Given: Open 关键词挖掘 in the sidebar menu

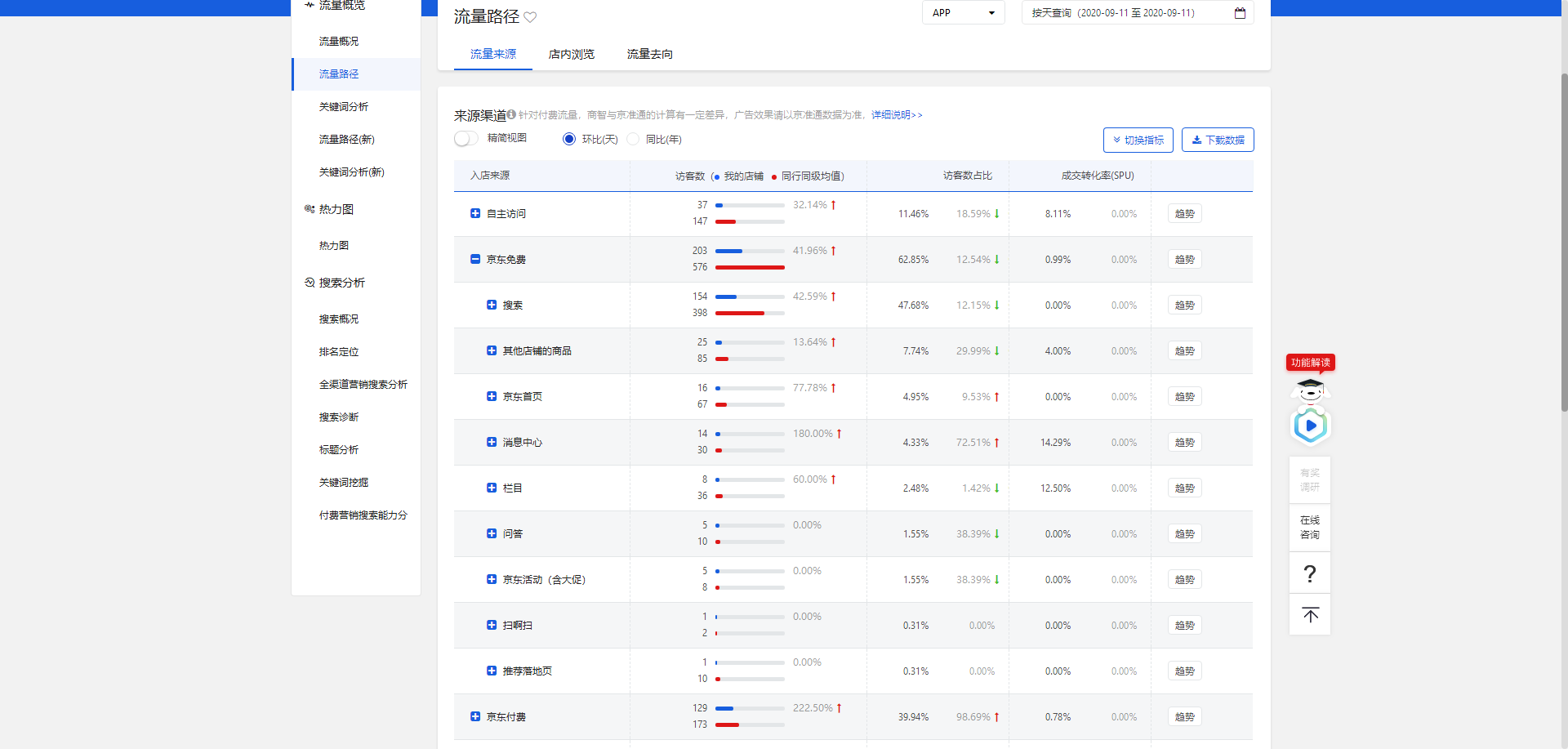Looking at the screenshot, I should 344,482.
